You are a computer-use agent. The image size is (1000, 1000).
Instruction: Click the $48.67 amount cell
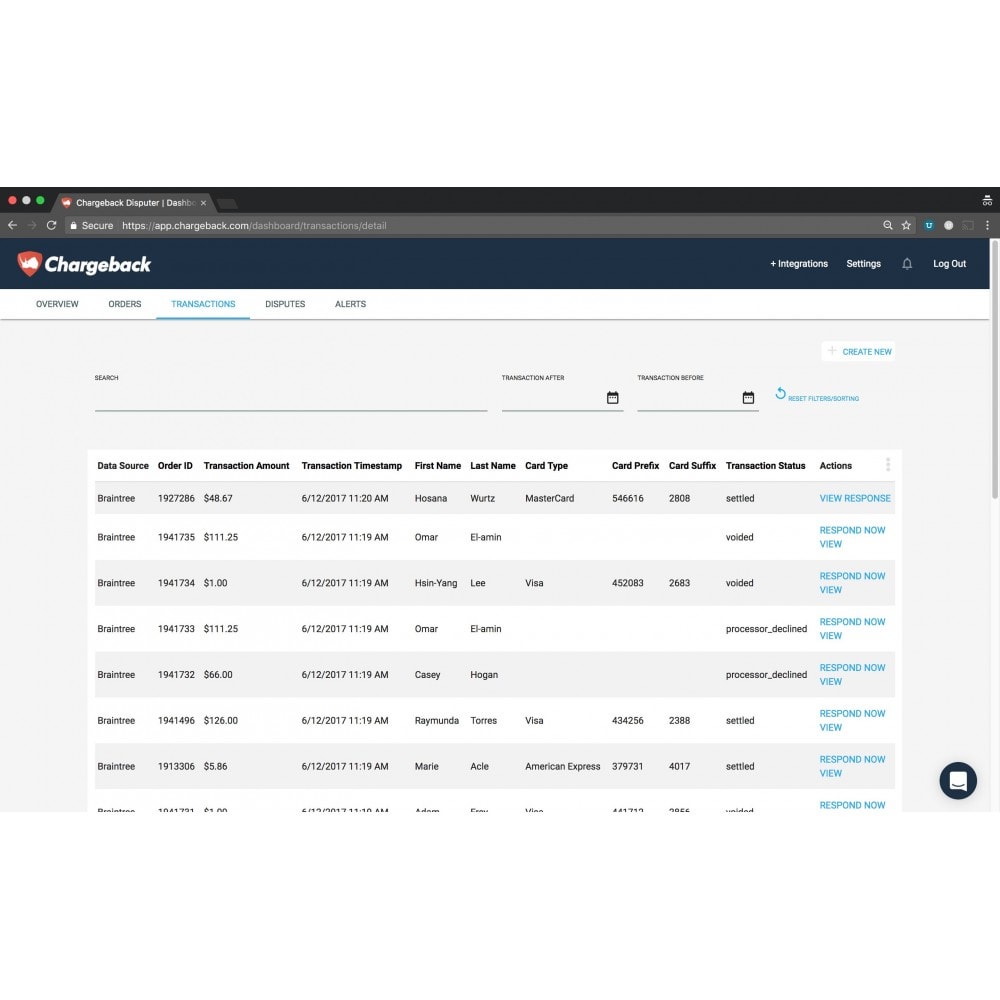click(x=217, y=498)
